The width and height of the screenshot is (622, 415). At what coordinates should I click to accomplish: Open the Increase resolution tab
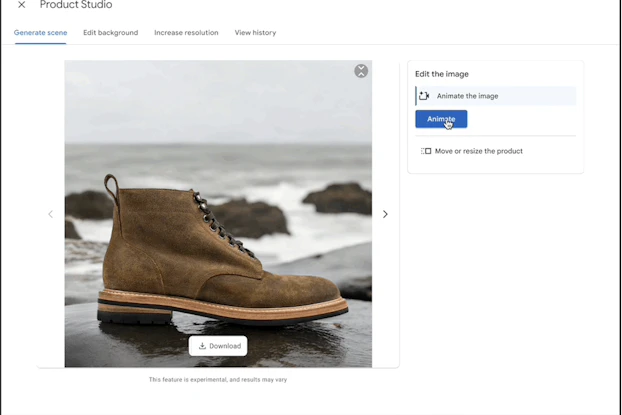tap(186, 33)
